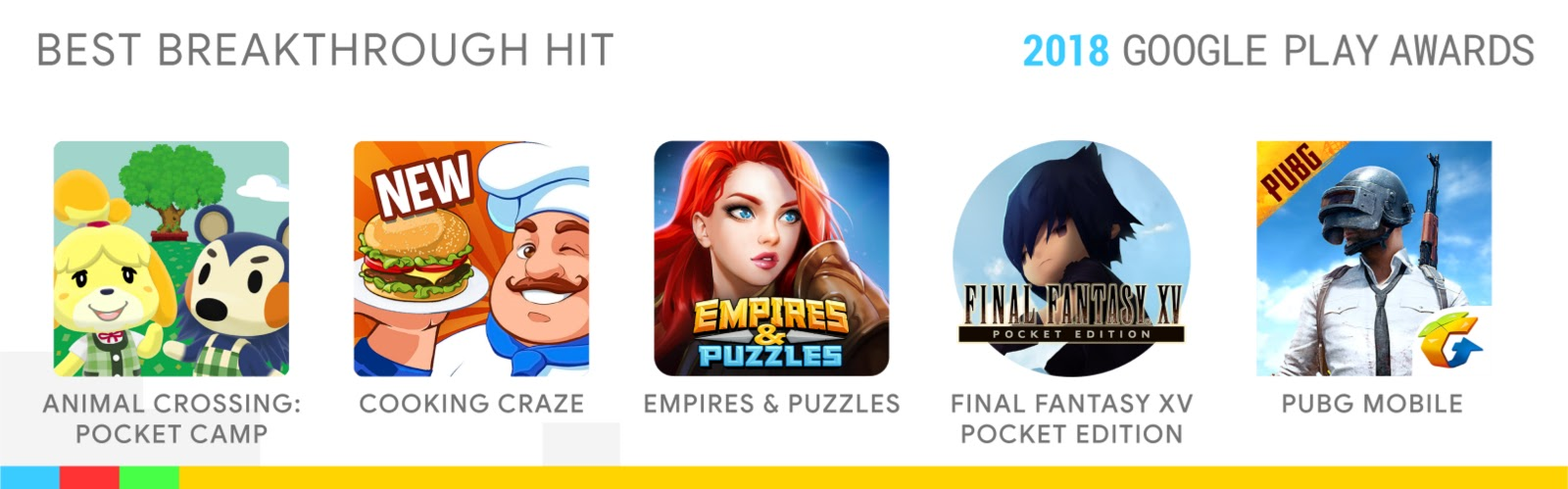The width and height of the screenshot is (1568, 489).
Task: Select the Final Fantasy XV round icon
Action: (1071, 259)
